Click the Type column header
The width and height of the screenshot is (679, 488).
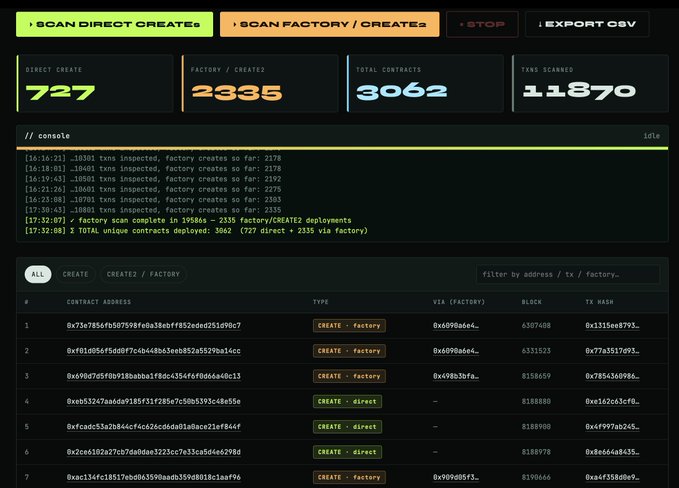pyautogui.click(x=320, y=302)
